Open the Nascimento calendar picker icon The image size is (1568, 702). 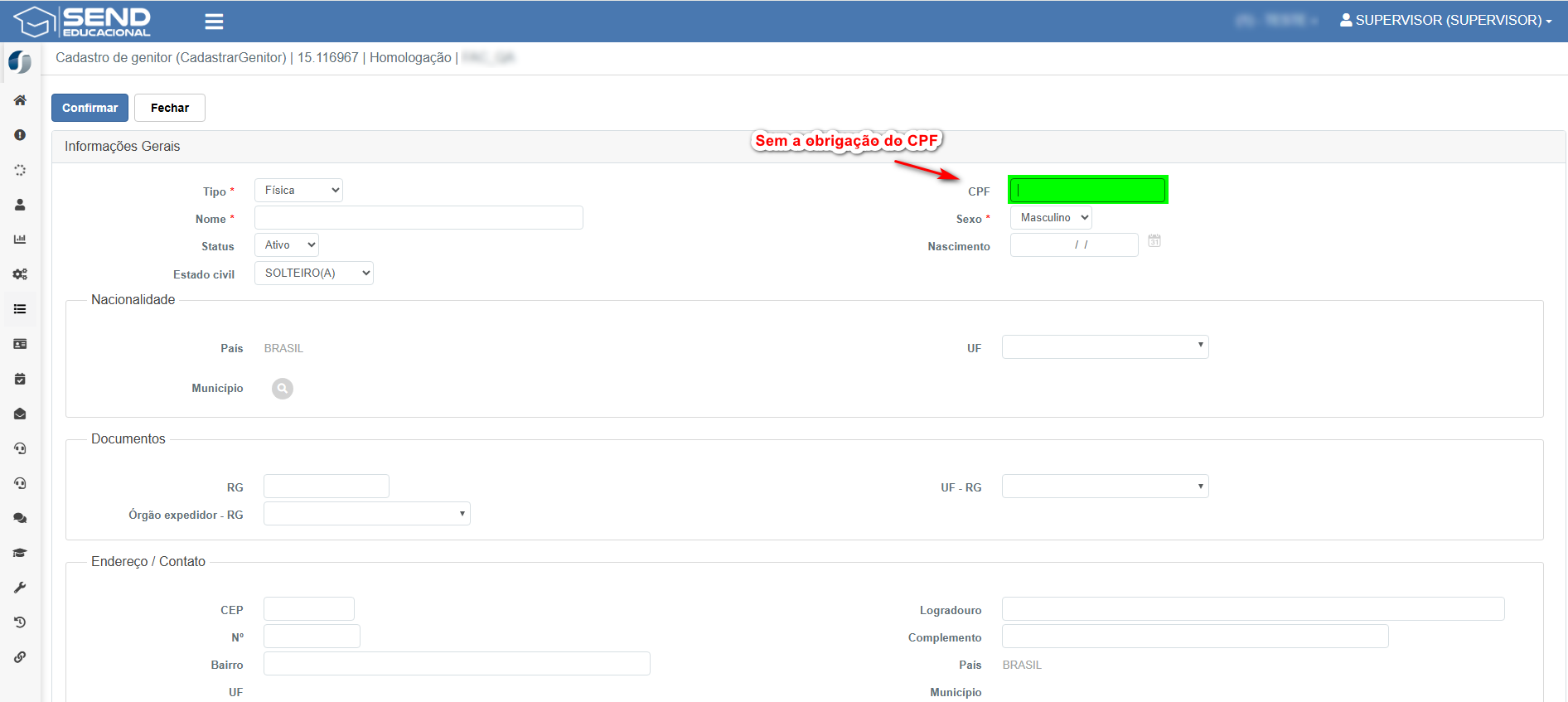(x=1154, y=241)
